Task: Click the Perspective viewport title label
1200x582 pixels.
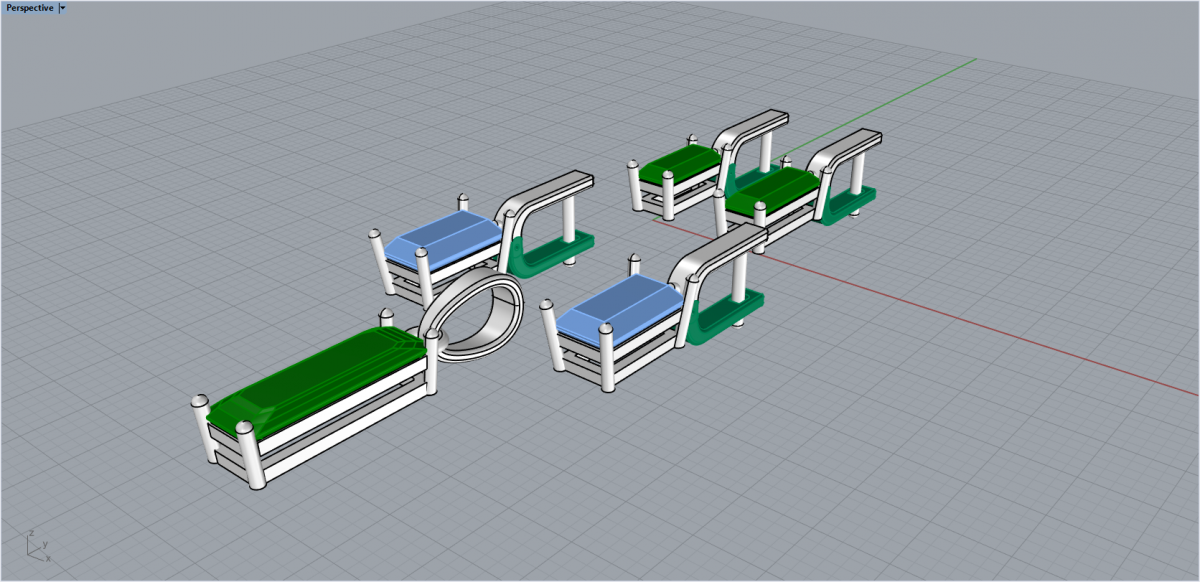Action: click(x=29, y=8)
